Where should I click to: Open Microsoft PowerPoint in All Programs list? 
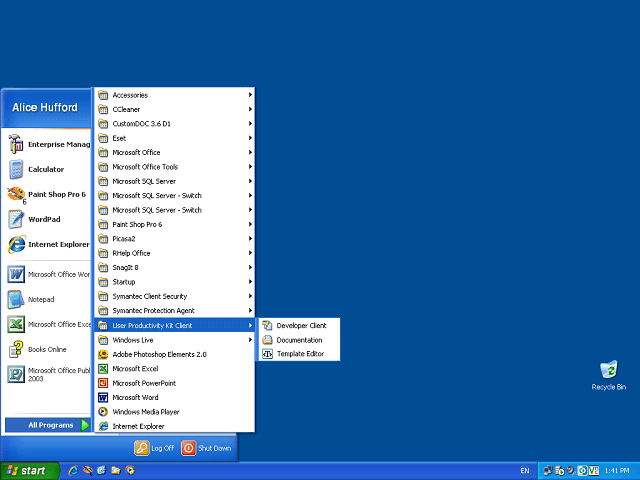point(174,383)
